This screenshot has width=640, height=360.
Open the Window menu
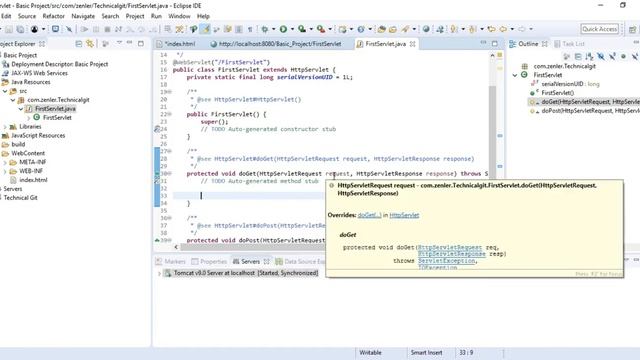coord(179,16)
